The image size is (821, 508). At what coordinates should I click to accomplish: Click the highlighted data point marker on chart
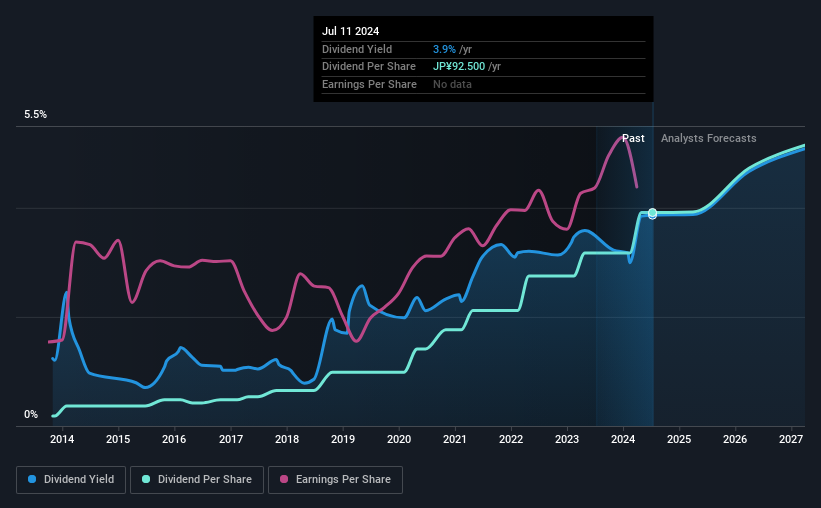point(652,213)
